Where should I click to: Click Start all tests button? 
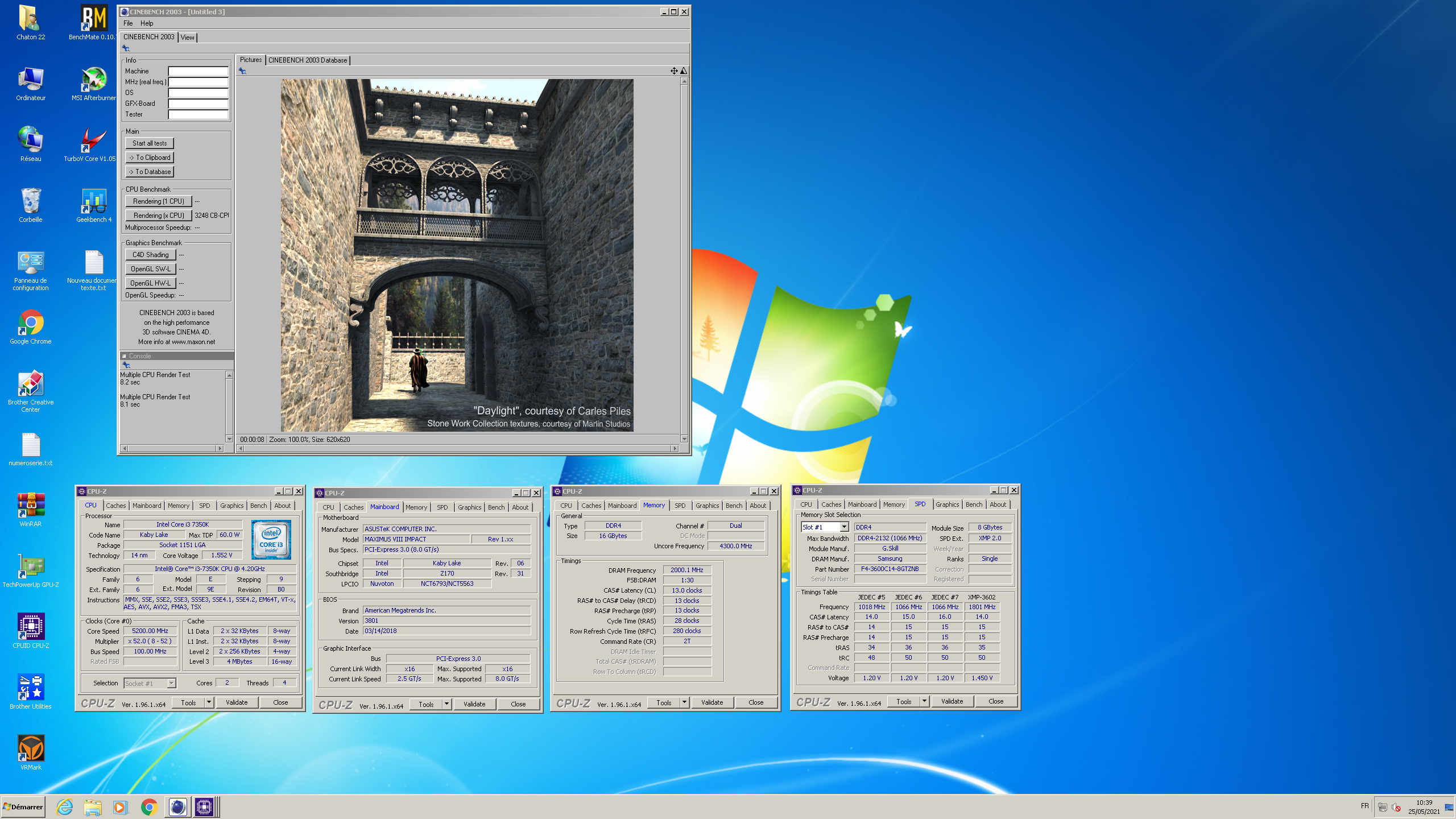coord(150,143)
